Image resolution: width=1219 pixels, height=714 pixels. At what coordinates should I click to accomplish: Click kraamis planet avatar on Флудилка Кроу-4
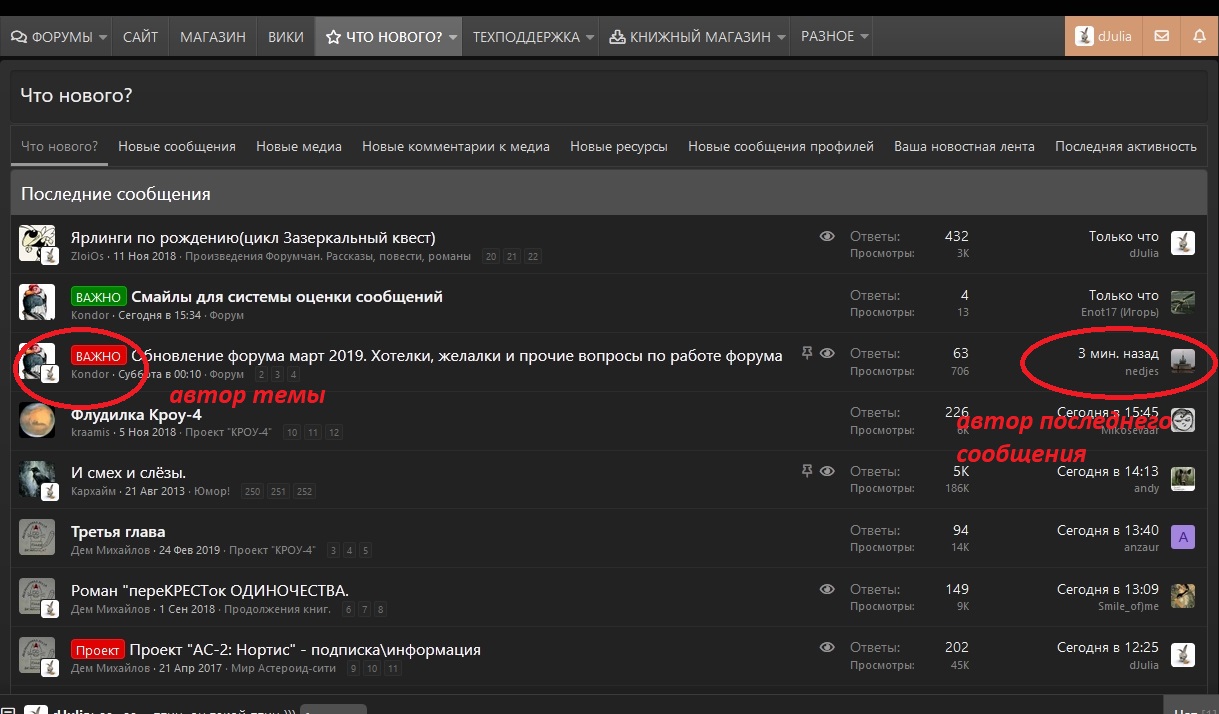pos(37,420)
